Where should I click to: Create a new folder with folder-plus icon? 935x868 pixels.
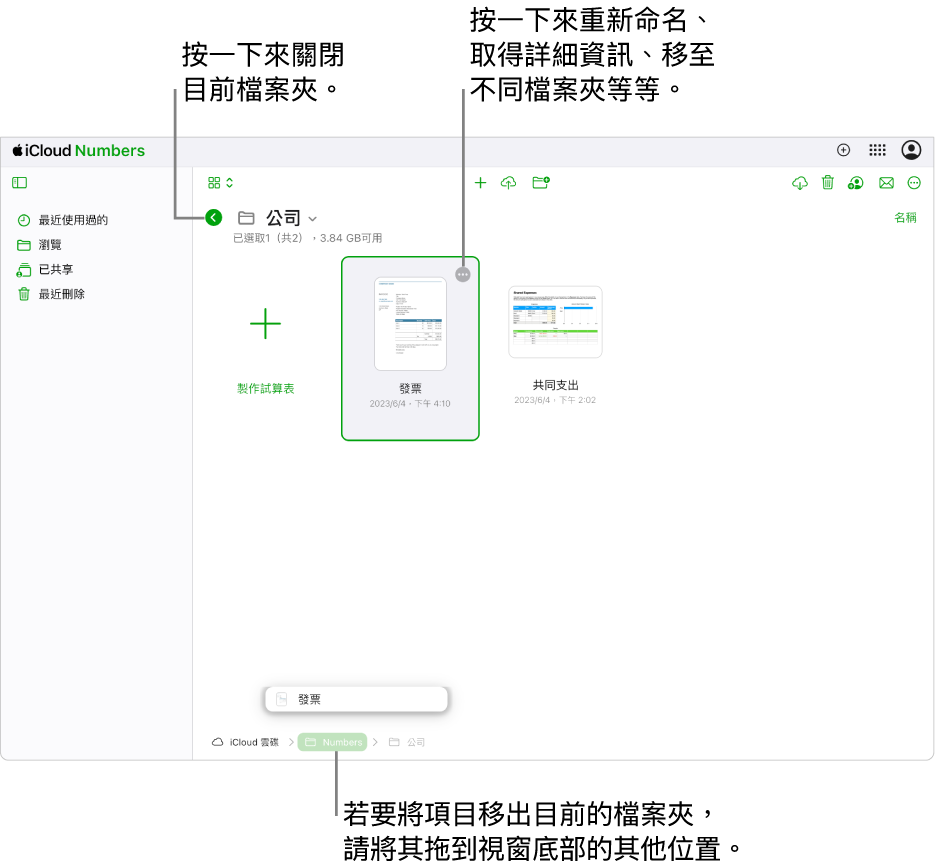[x=541, y=182]
